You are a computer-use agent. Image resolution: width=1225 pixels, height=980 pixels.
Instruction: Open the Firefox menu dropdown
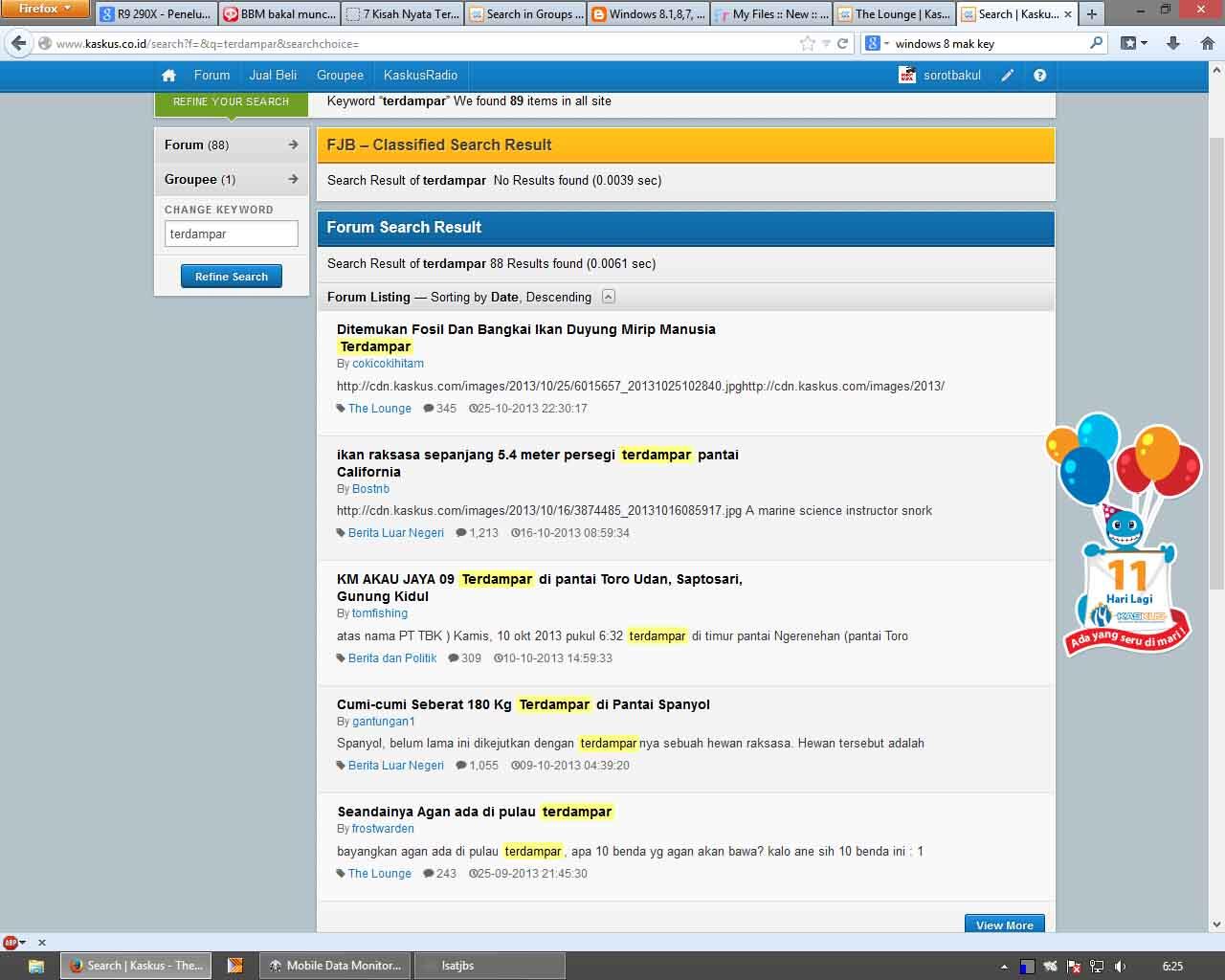click(x=45, y=9)
